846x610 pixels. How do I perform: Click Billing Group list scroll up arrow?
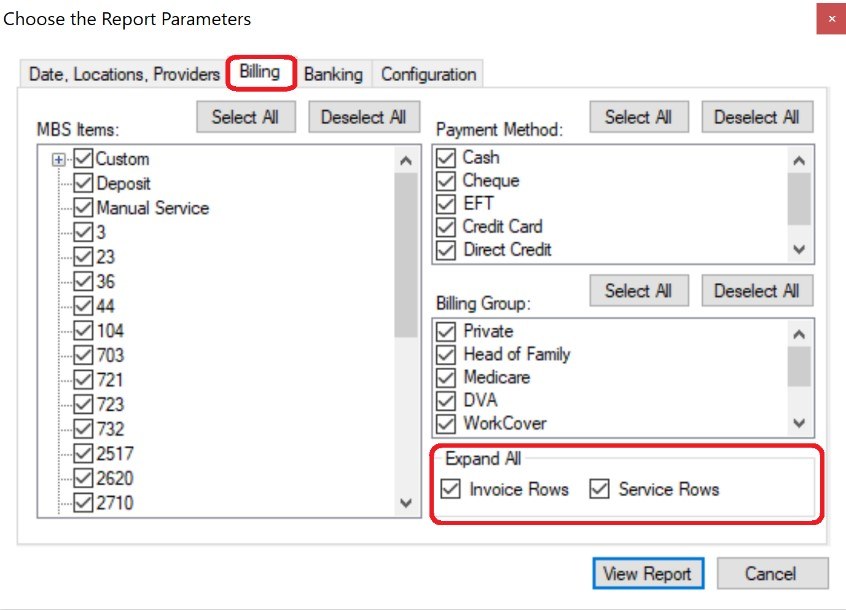click(799, 334)
